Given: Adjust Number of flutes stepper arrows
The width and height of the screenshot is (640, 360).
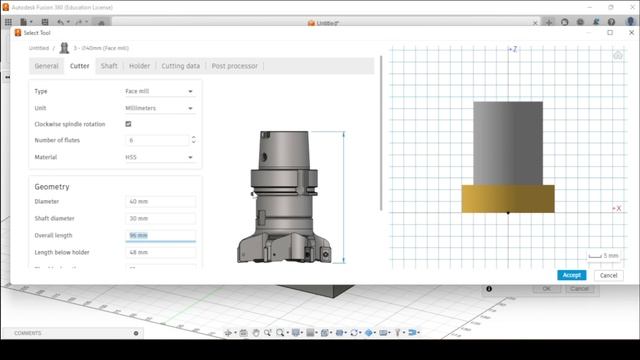Looking at the screenshot, I should click(x=193, y=140).
